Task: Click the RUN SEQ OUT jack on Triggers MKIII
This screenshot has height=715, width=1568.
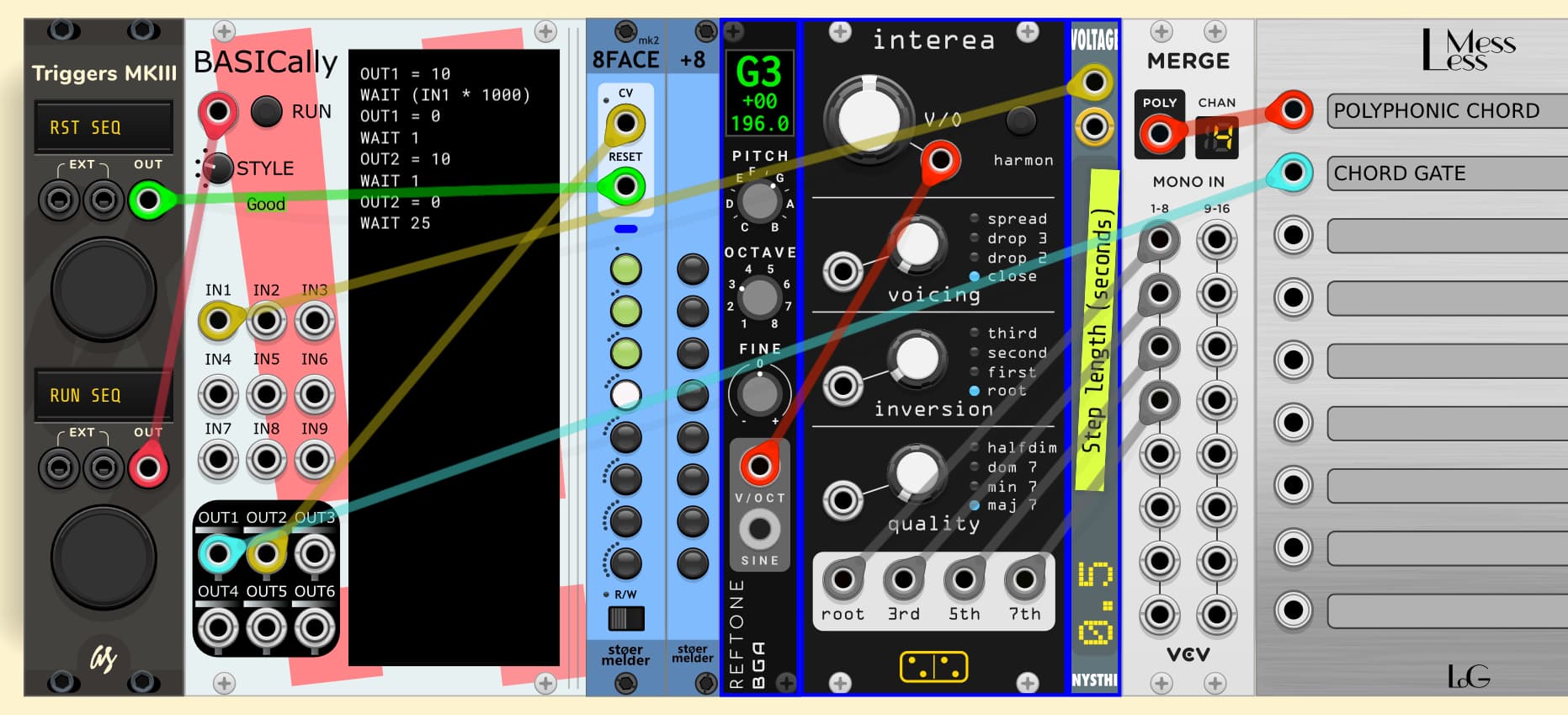Action: (x=148, y=468)
